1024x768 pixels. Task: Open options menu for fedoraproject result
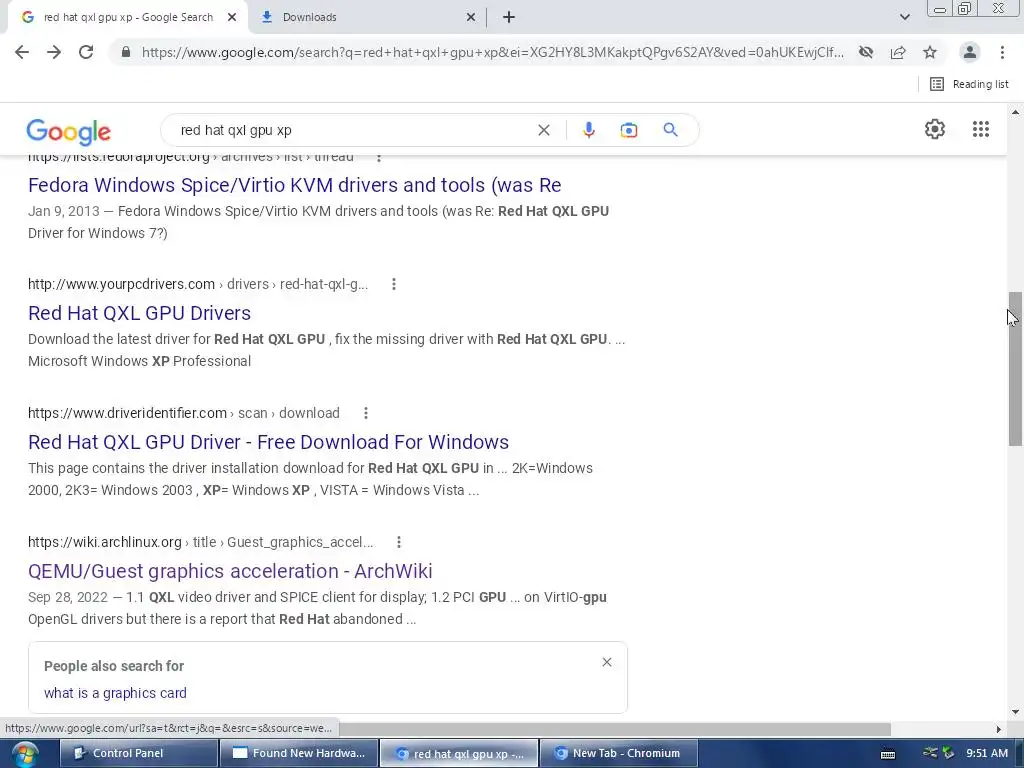[x=379, y=157]
